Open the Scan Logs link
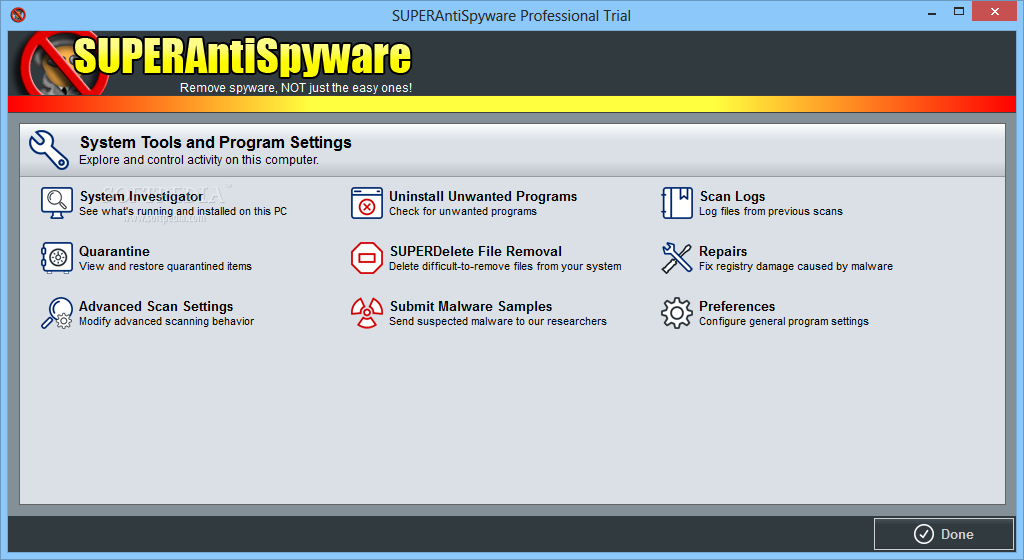 732,196
